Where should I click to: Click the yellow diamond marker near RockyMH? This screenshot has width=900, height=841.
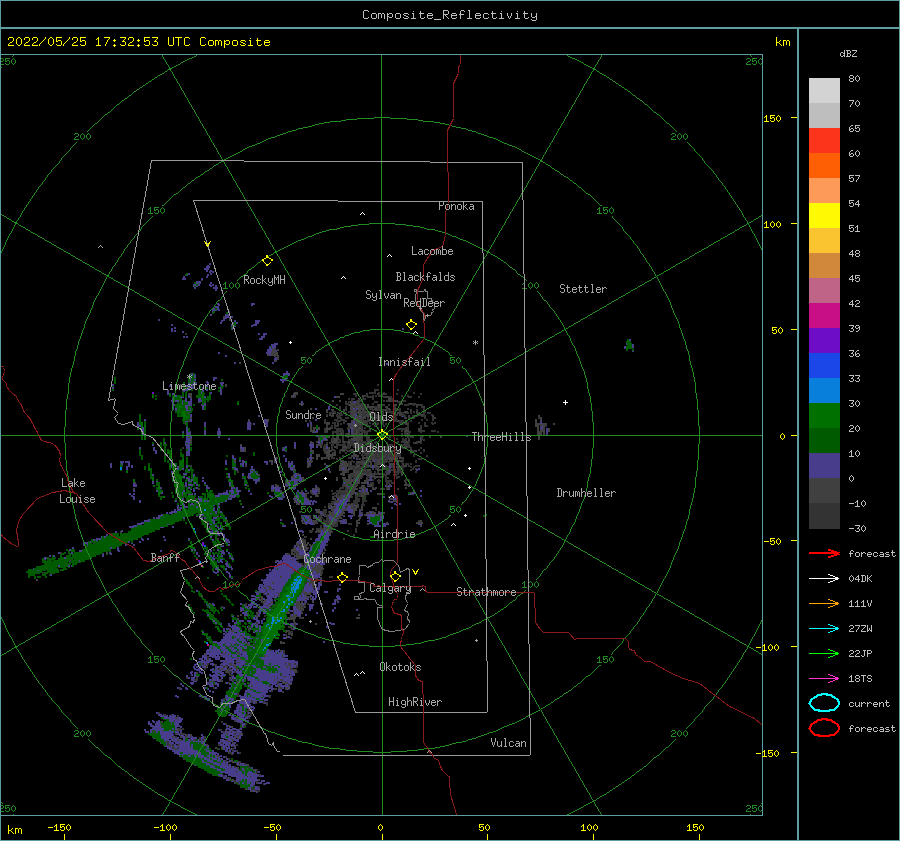coord(267,261)
